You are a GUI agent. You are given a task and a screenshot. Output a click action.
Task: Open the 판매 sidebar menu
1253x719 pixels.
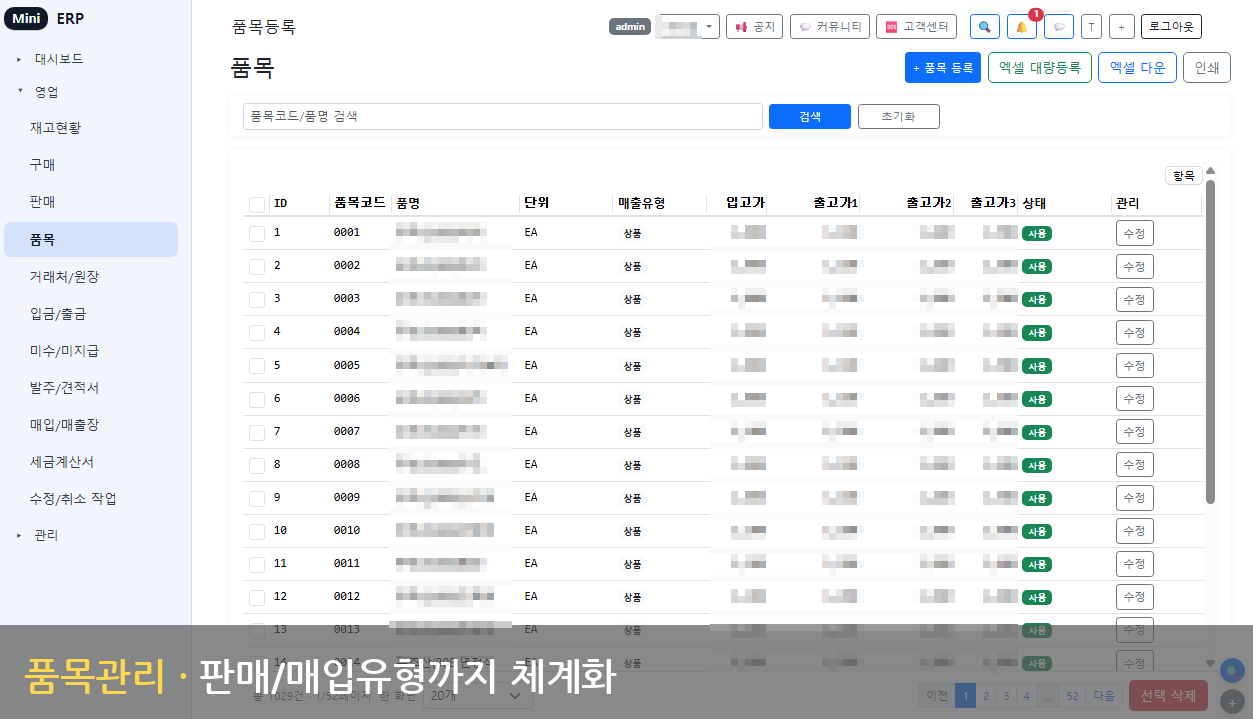pyautogui.click(x=42, y=202)
